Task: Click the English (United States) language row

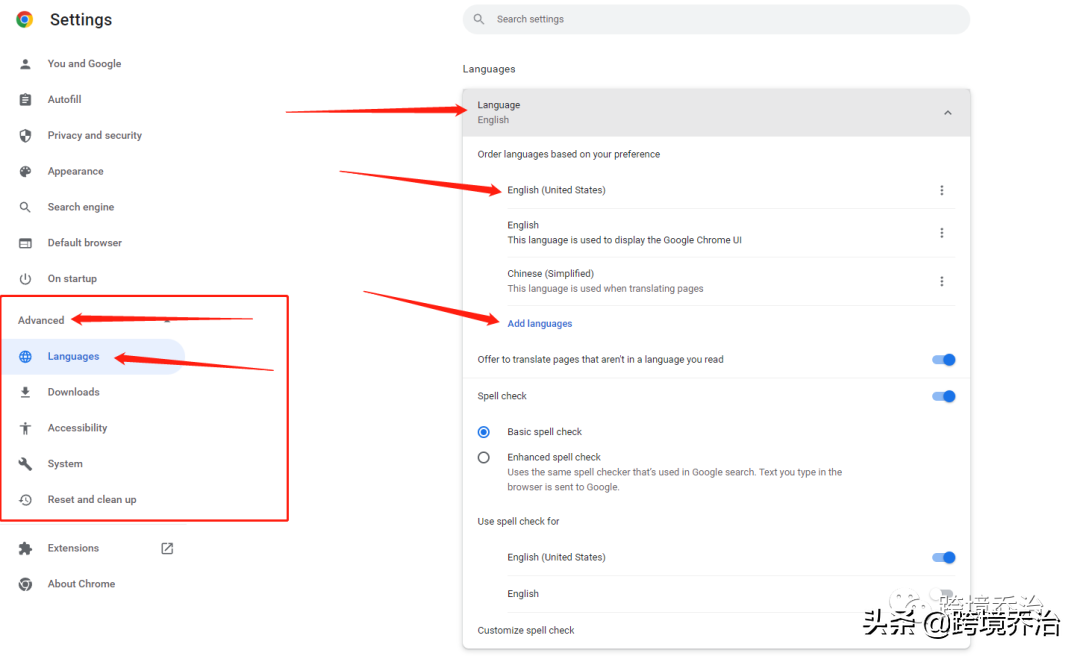Action: (731, 190)
